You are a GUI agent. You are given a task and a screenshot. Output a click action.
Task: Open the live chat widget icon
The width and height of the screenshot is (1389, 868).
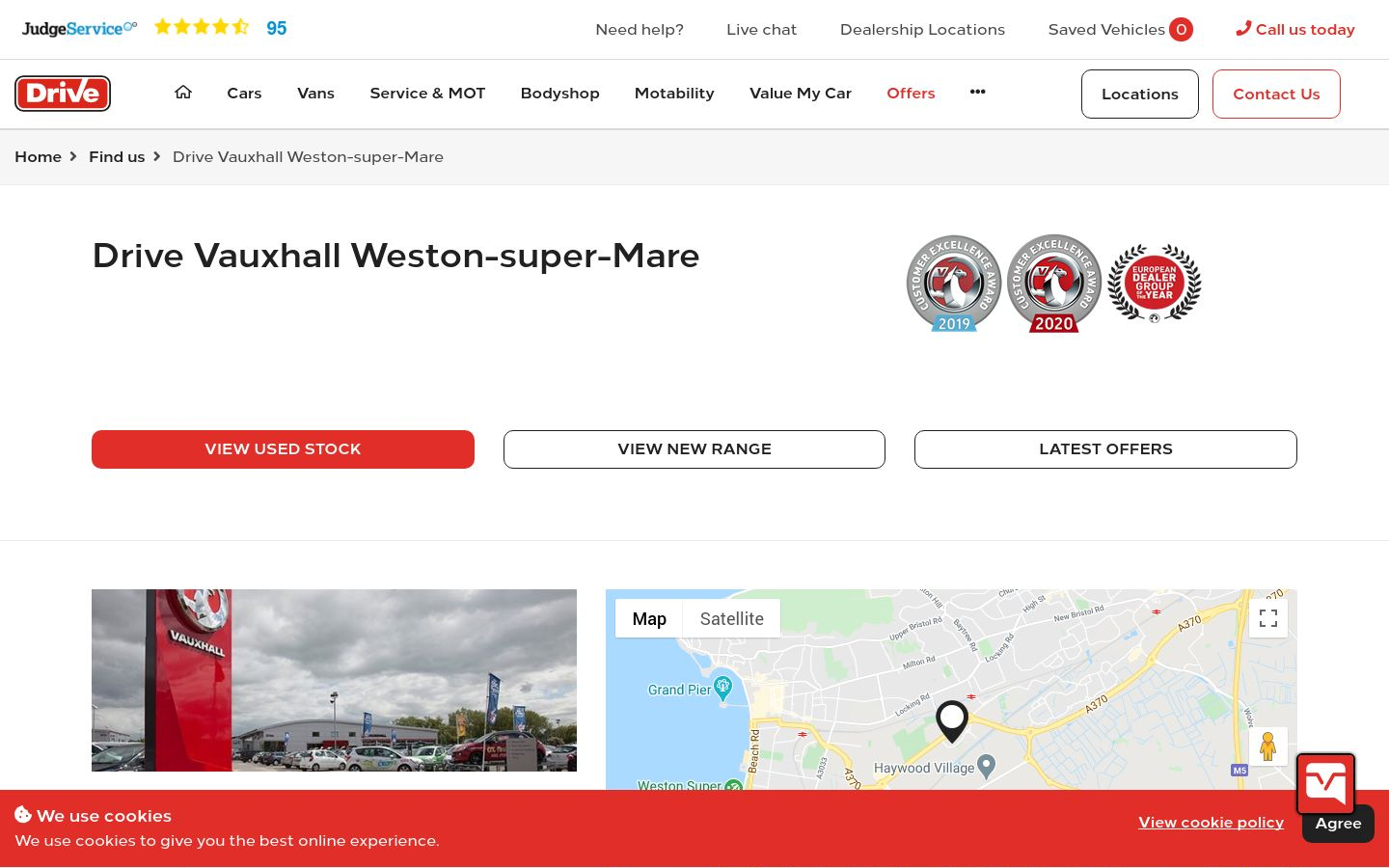[x=1326, y=784]
